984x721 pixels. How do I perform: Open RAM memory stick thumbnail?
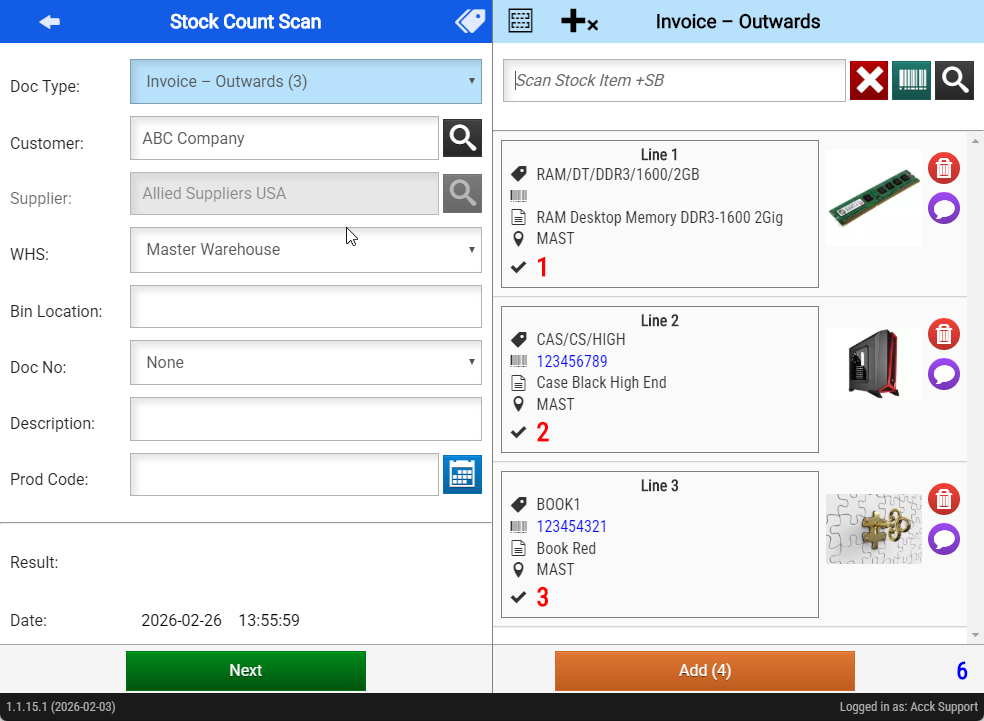[x=874, y=197]
